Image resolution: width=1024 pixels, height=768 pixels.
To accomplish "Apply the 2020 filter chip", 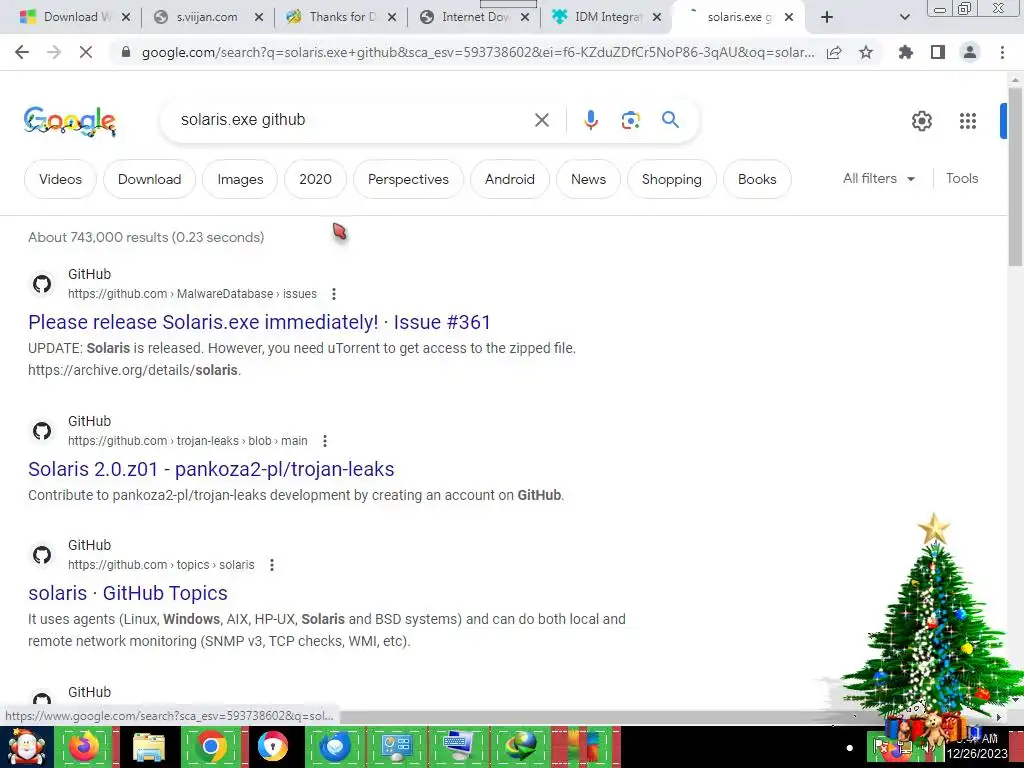I will [x=315, y=179].
